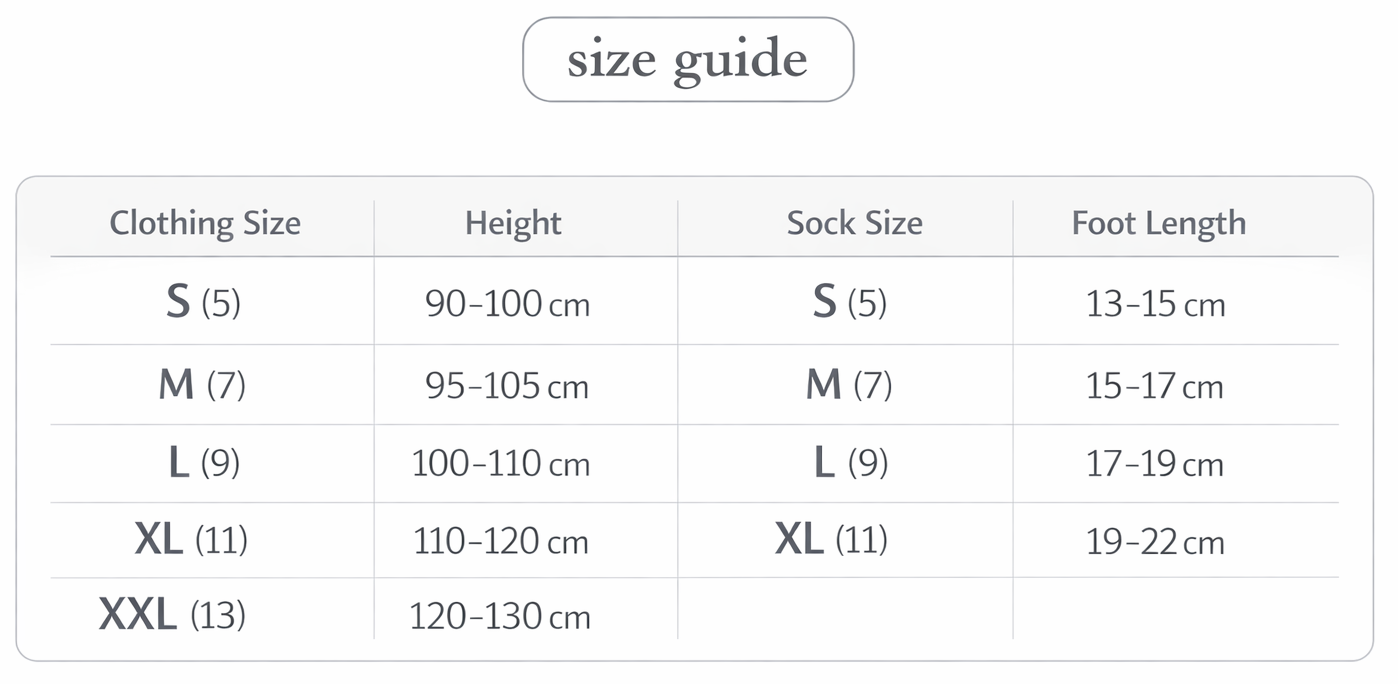The image size is (1398, 684).
Task: Select the 15-17 cm foot length
Action: pos(1155,385)
